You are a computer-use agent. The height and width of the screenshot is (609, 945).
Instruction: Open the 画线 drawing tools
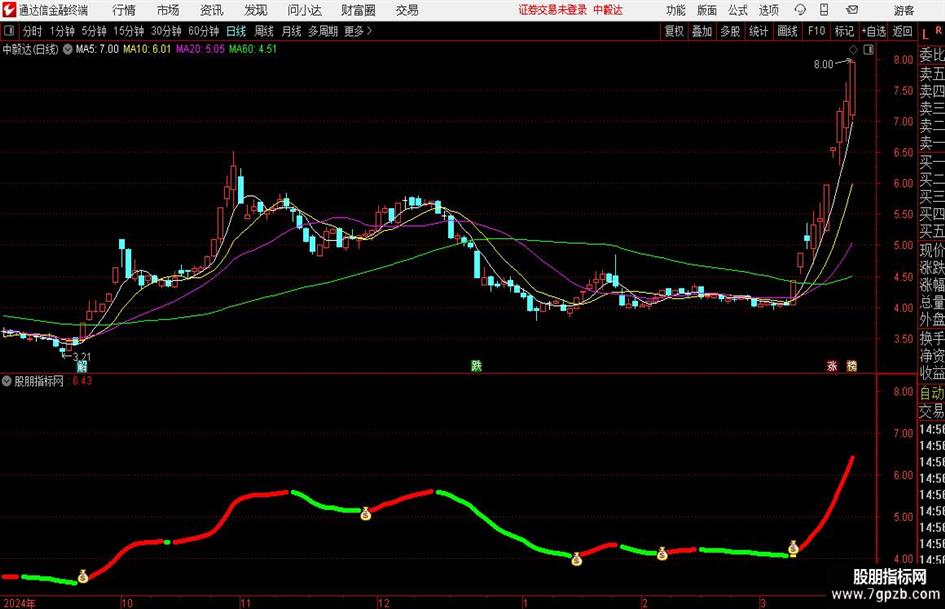788,31
